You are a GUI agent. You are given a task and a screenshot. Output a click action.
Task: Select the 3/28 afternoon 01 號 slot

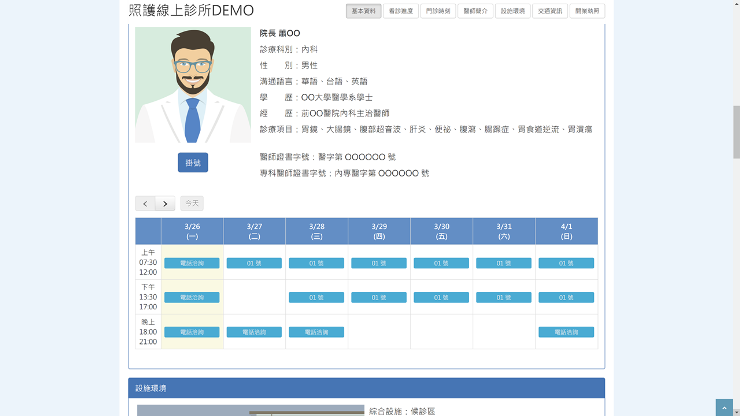pos(316,297)
